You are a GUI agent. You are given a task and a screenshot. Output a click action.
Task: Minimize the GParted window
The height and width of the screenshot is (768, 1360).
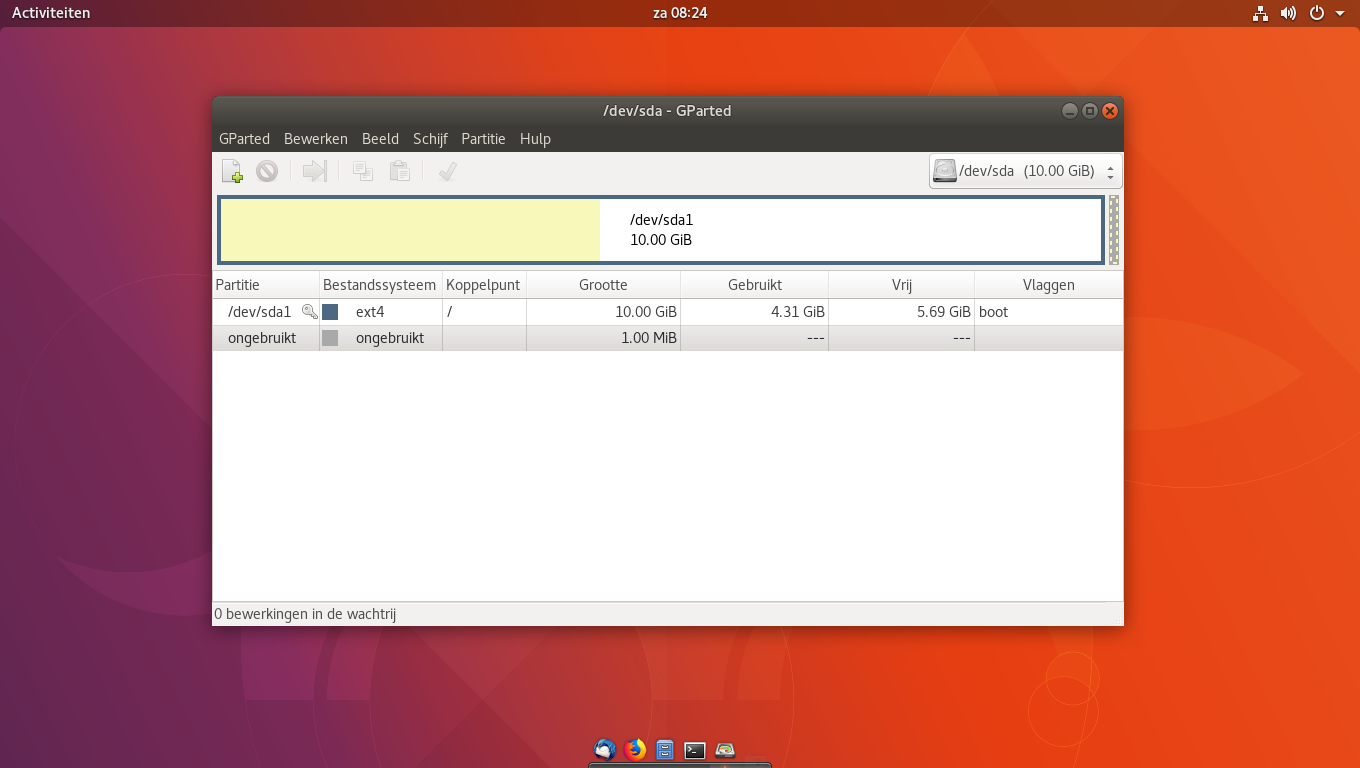click(x=1070, y=111)
